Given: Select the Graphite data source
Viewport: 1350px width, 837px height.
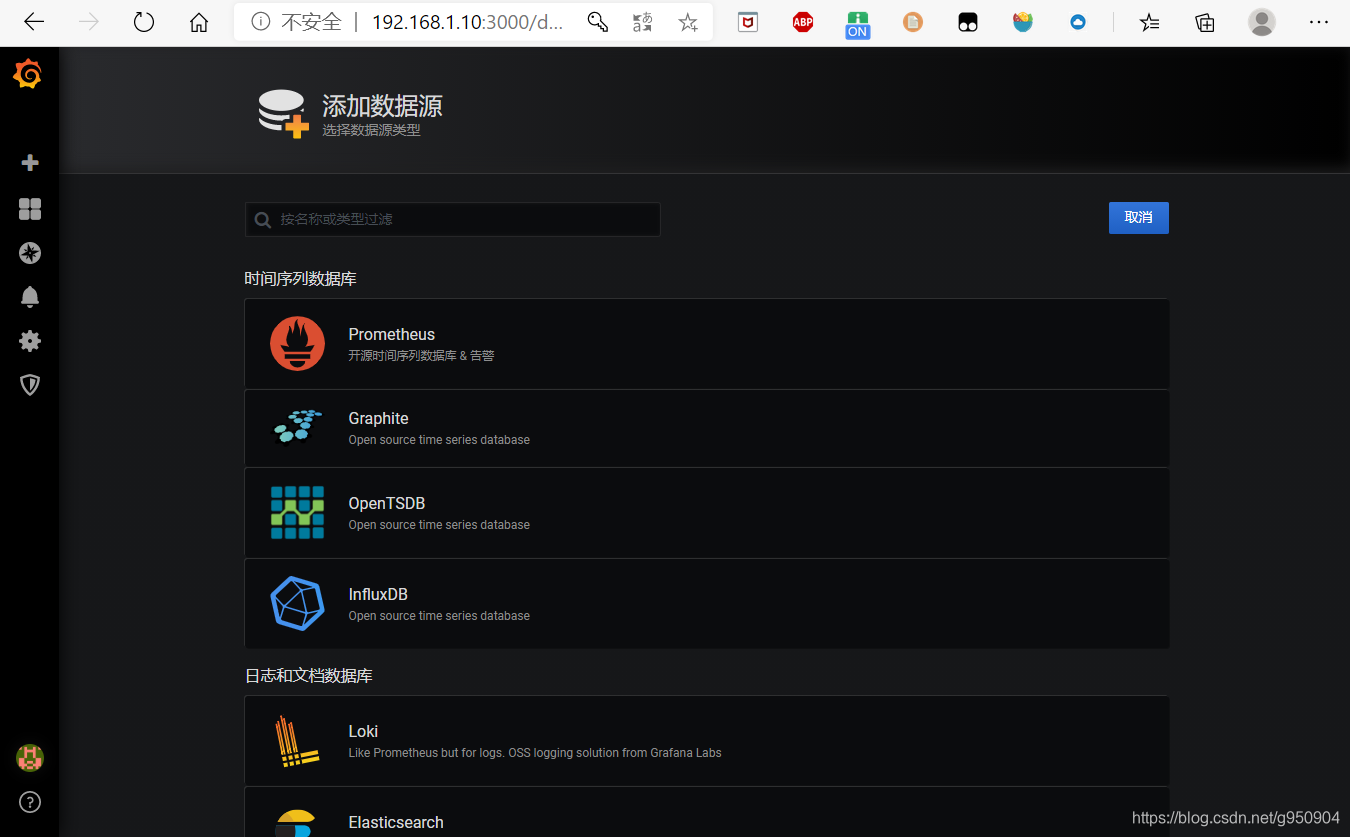Looking at the screenshot, I should point(707,428).
